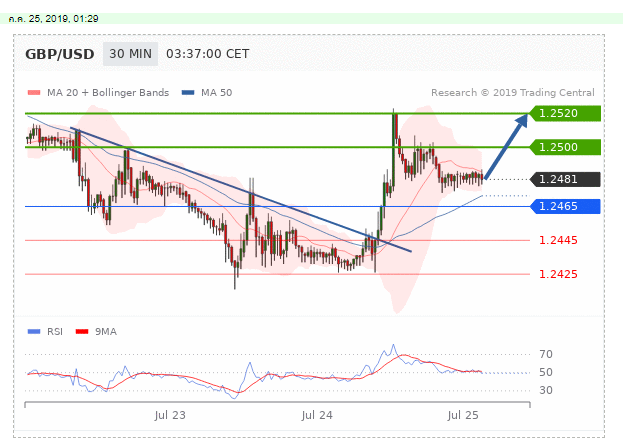Image resolution: width=623 pixels, height=446 pixels.
Task: Click the 30 MIN timeframe badge
Action: coord(130,54)
